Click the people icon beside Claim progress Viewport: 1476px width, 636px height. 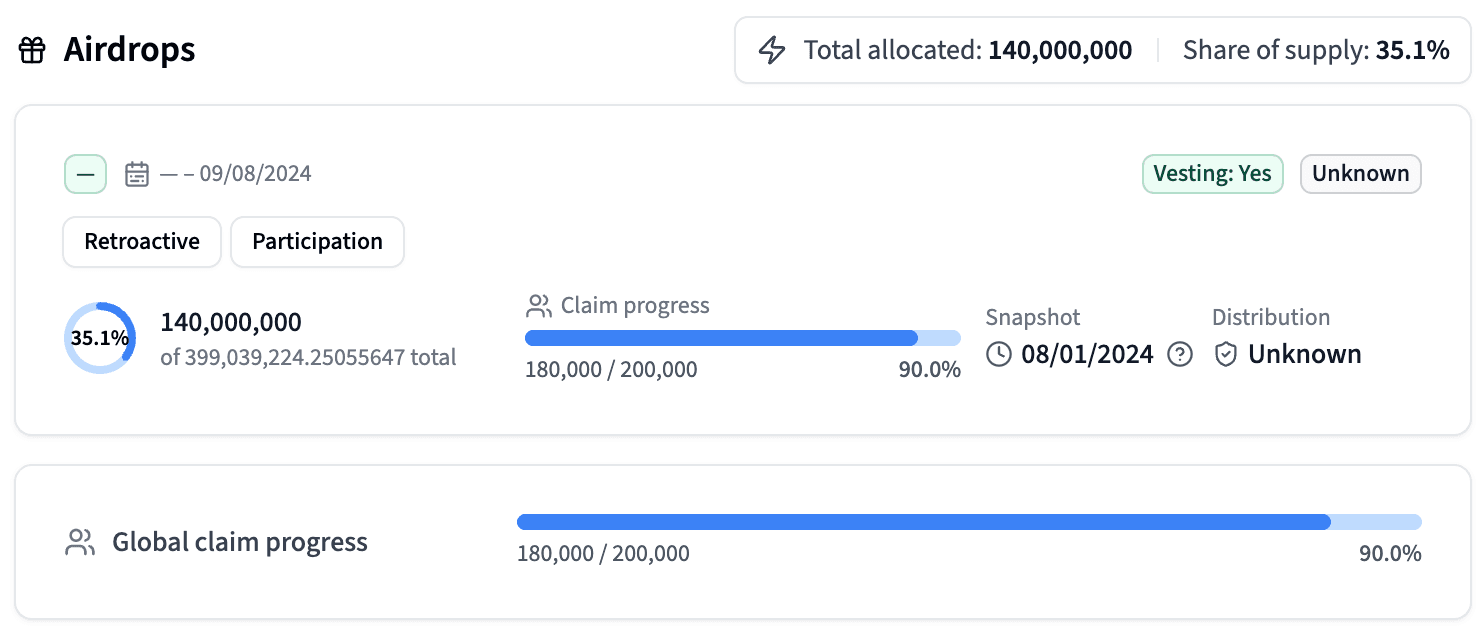click(x=539, y=305)
